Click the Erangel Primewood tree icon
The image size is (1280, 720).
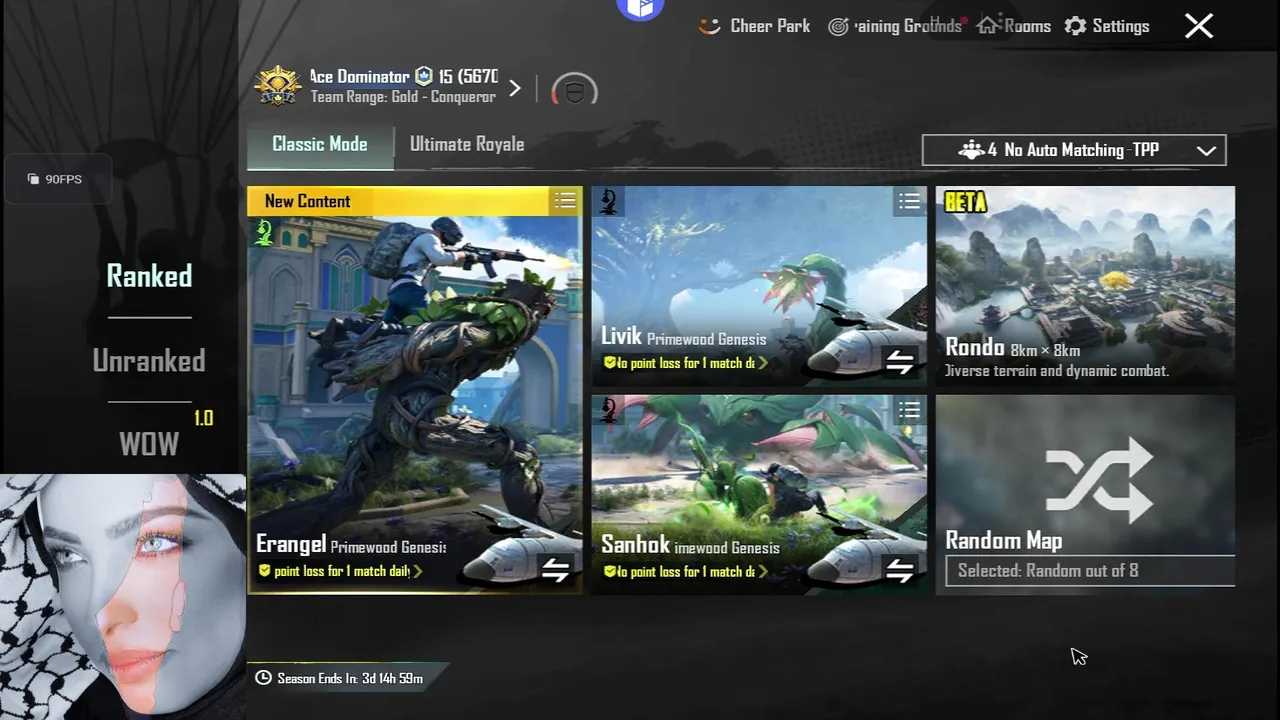[264, 233]
